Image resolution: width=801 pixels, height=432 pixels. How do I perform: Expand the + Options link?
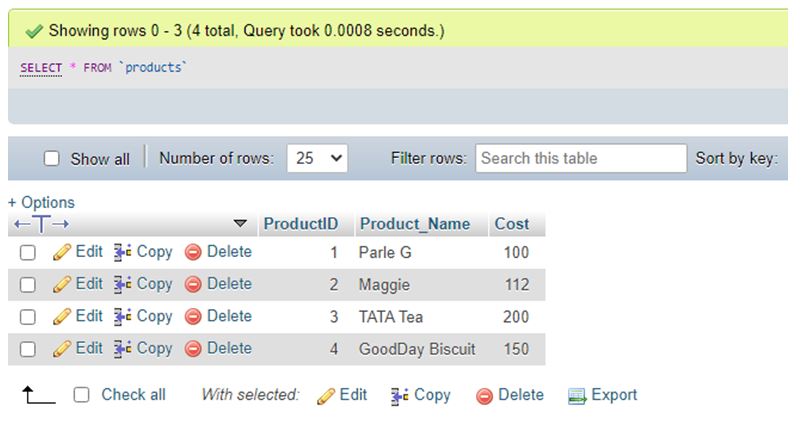click(41, 202)
